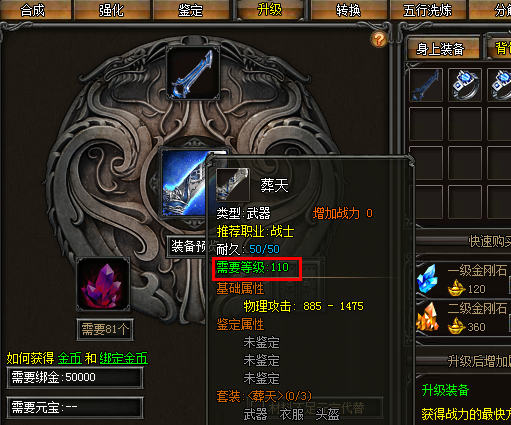Click the starry upgraded weapon preview image
Image resolution: width=511 pixels, height=425 pixels.
tap(183, 183)
